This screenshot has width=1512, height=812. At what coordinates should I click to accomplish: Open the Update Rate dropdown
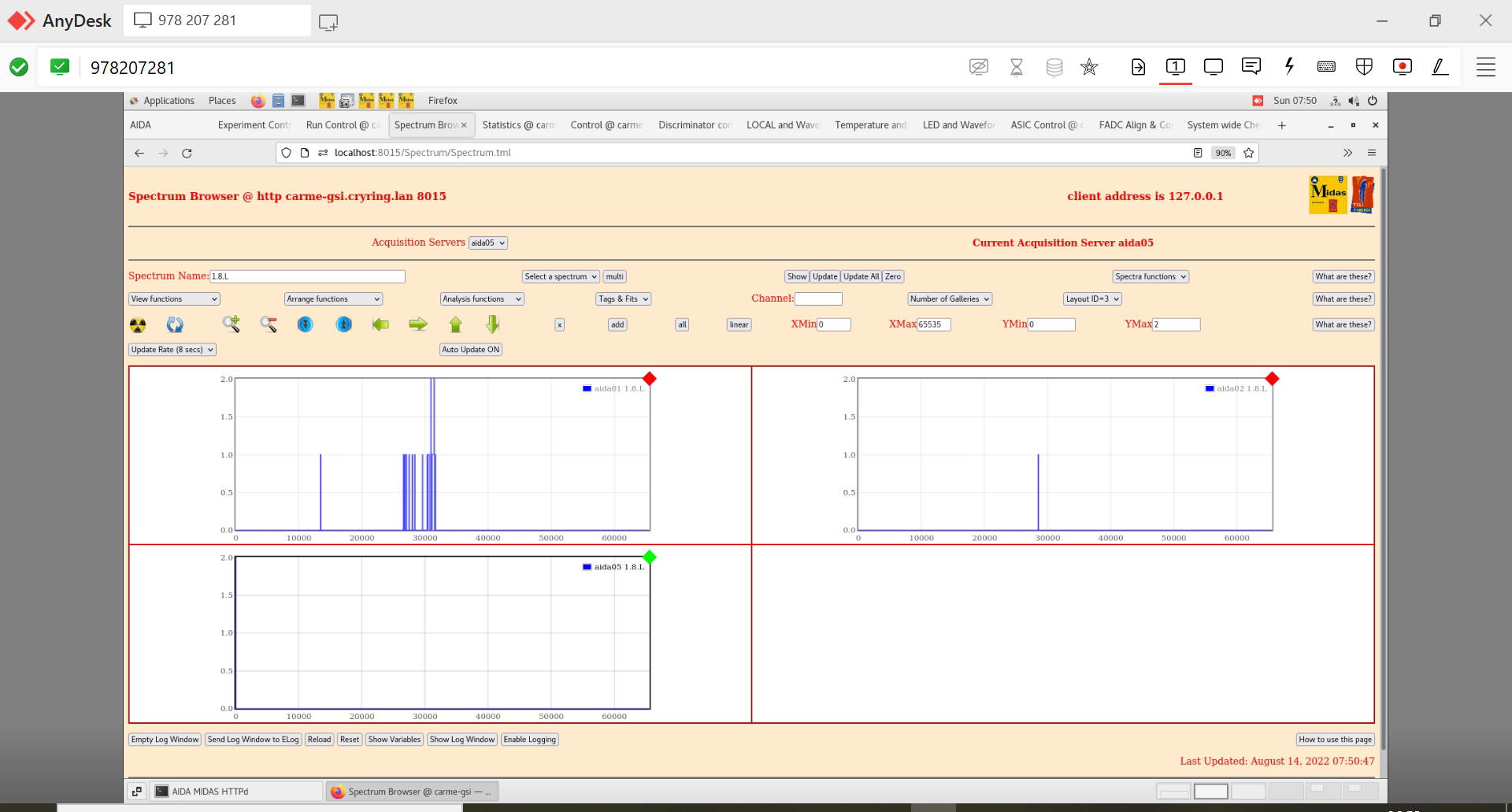click(172, 350)
